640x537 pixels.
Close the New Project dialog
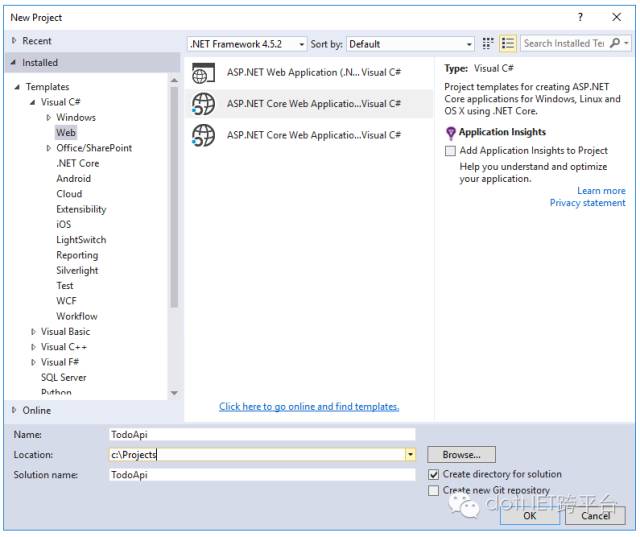point(617,17)
